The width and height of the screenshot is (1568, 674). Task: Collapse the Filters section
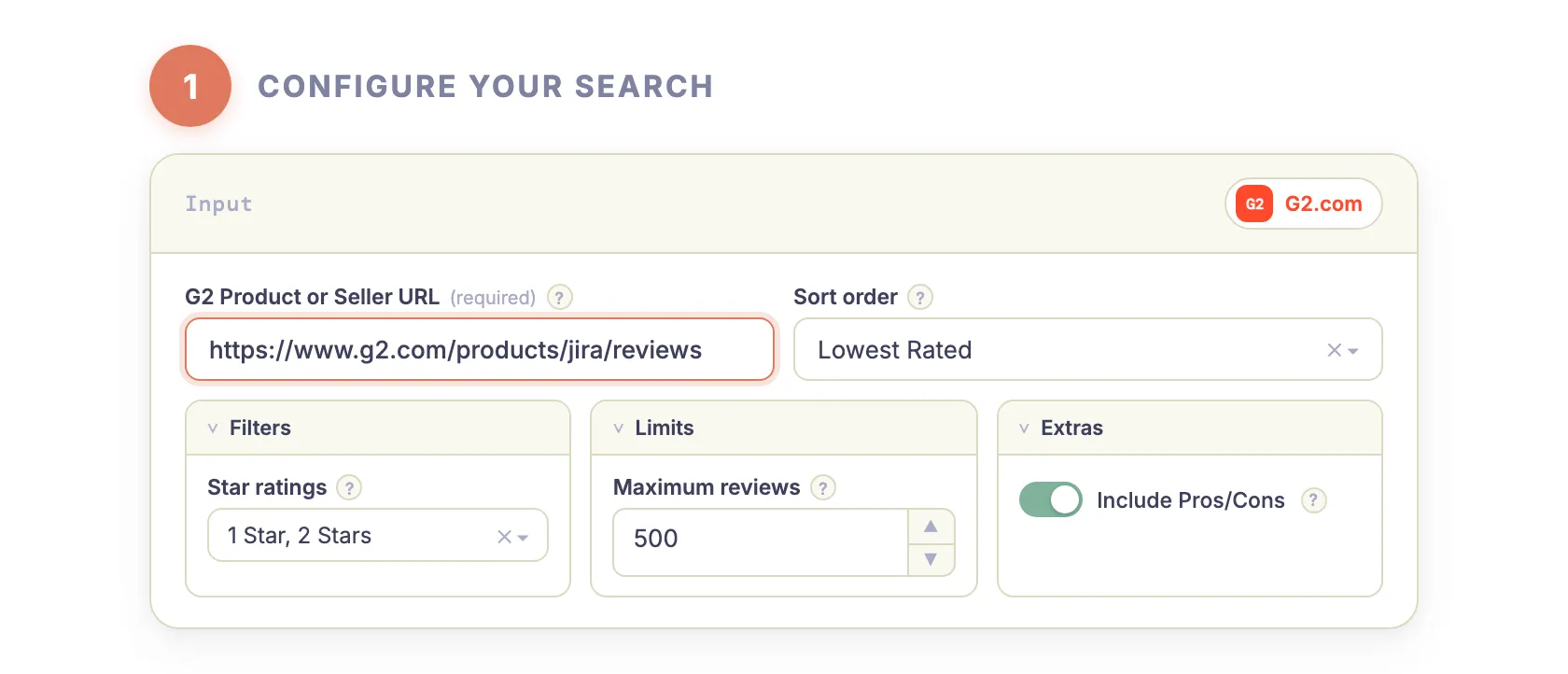[213, 428]
